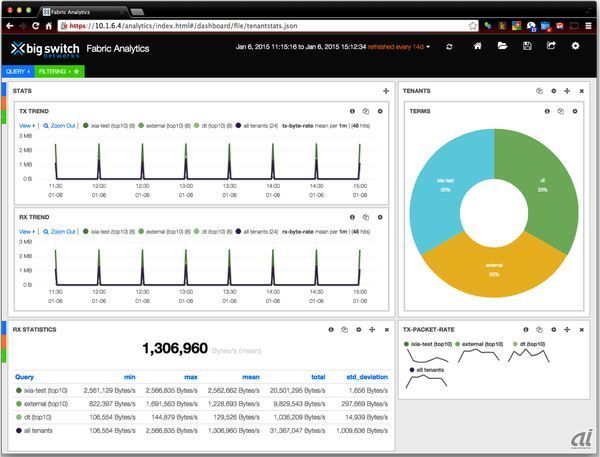
Task: Close the TENANTS row
Action: coord(581,91)
